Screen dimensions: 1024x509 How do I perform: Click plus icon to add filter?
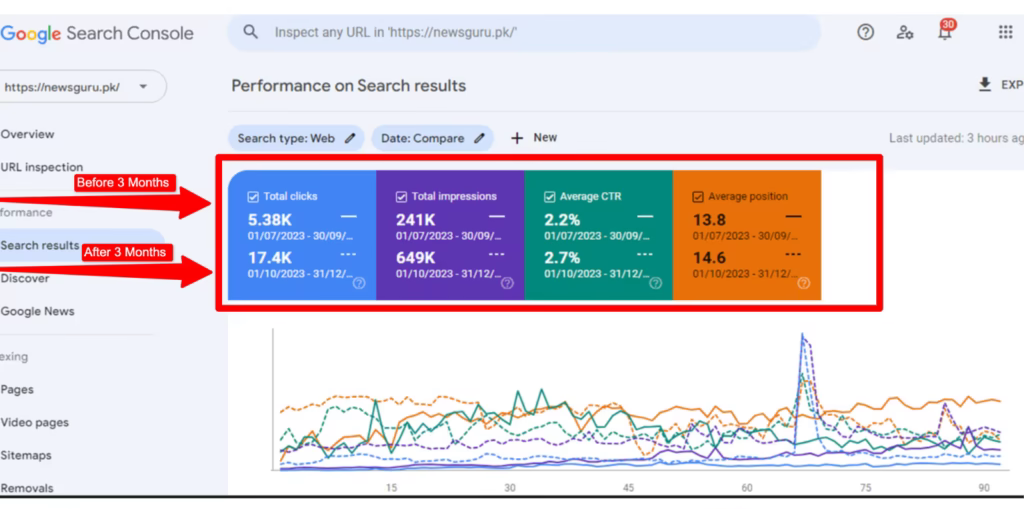[x=517, y=138]
